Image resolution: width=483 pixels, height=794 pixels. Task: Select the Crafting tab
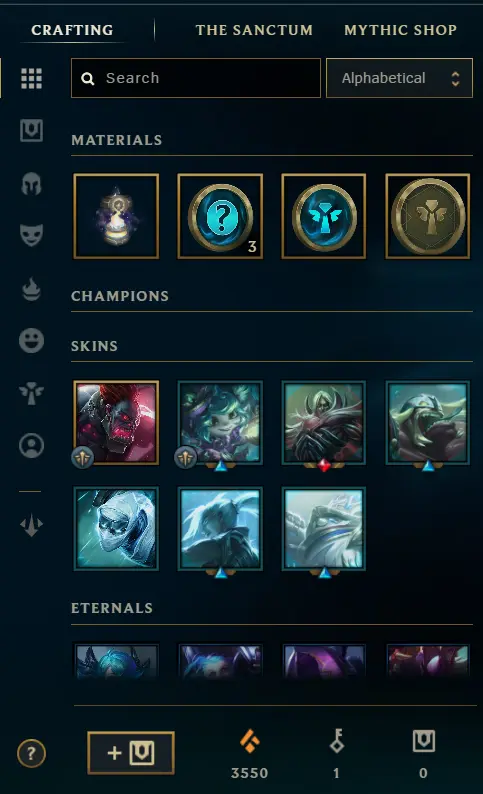click(72, 30)
